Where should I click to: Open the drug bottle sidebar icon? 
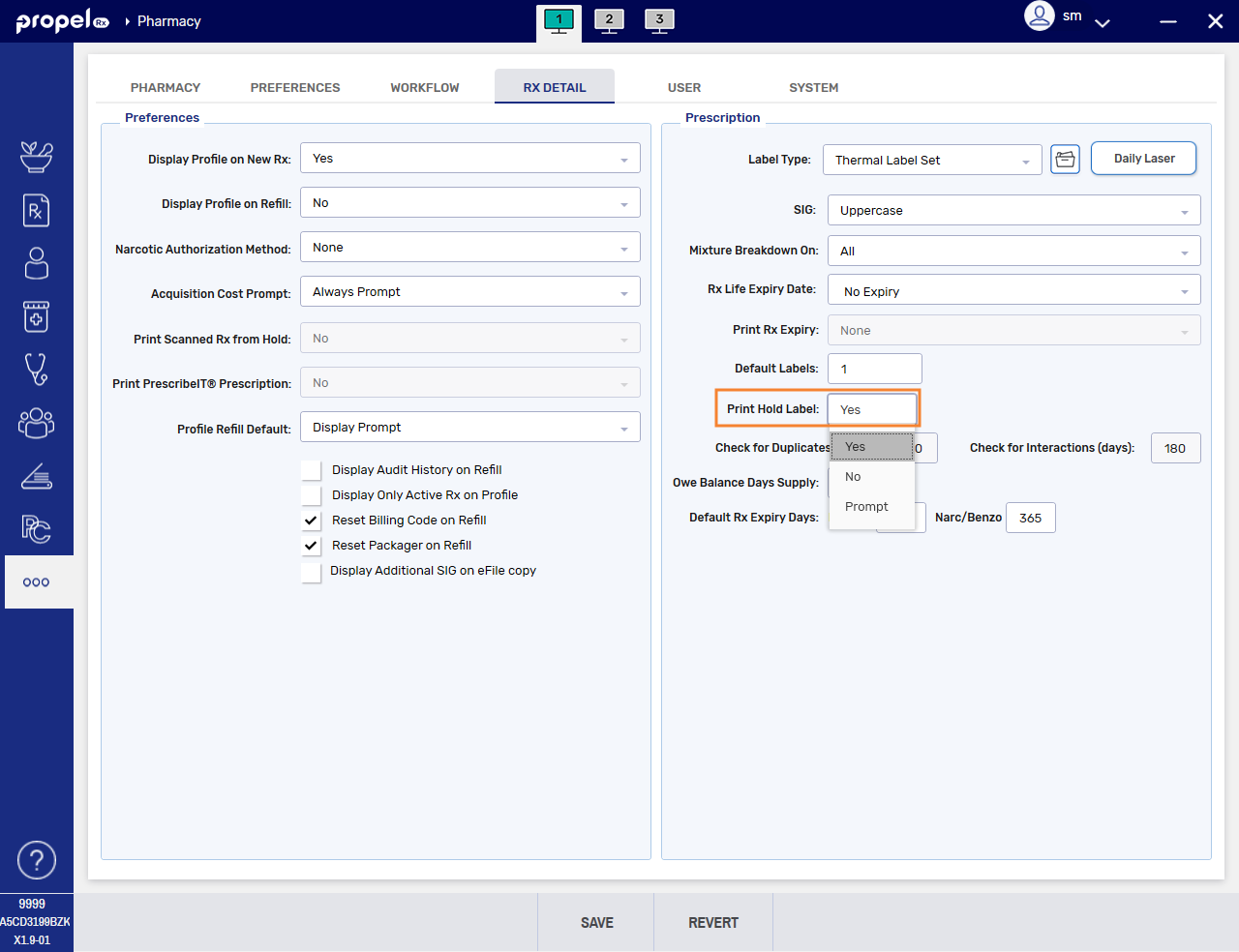[36, 316]
